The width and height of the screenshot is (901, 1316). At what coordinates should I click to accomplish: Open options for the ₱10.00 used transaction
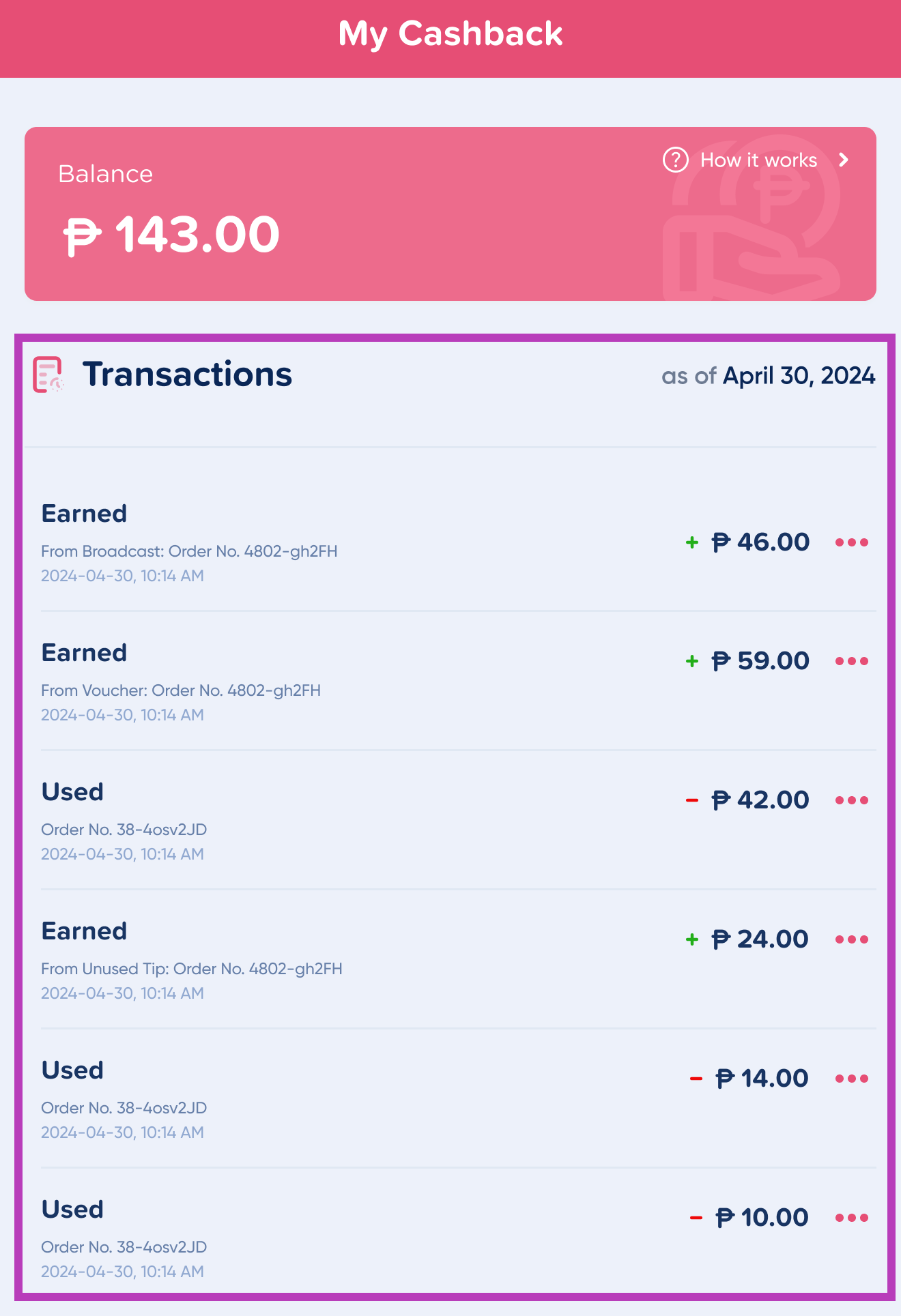tap(852, 1218)
